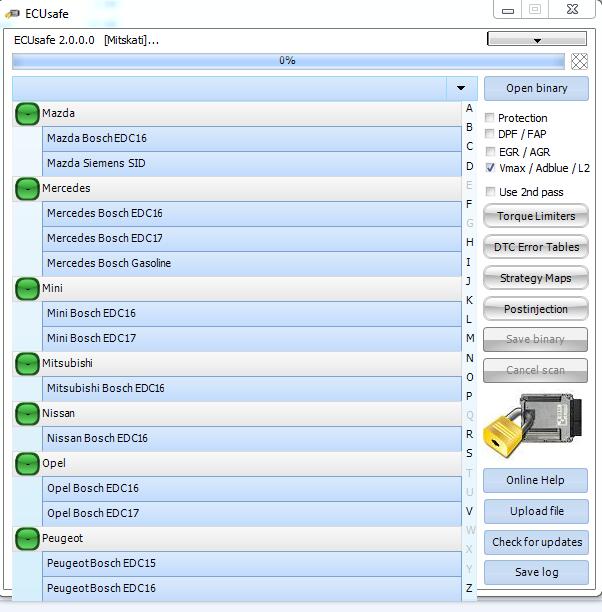Screen dimensions: 602x612
Task: Click the Save binary button
Action: 535,339
